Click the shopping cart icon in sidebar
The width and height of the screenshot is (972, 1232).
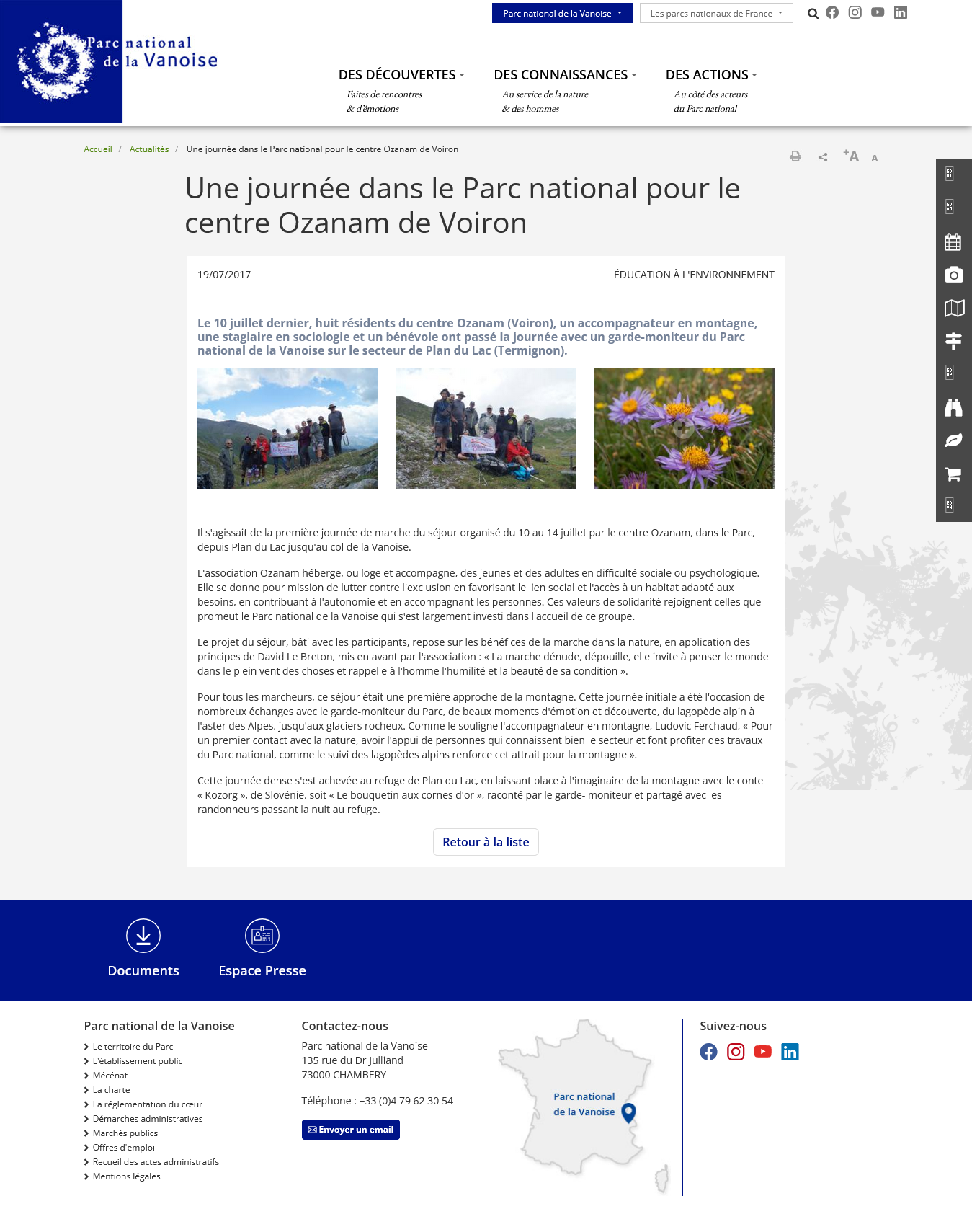[x=953, y=474]
